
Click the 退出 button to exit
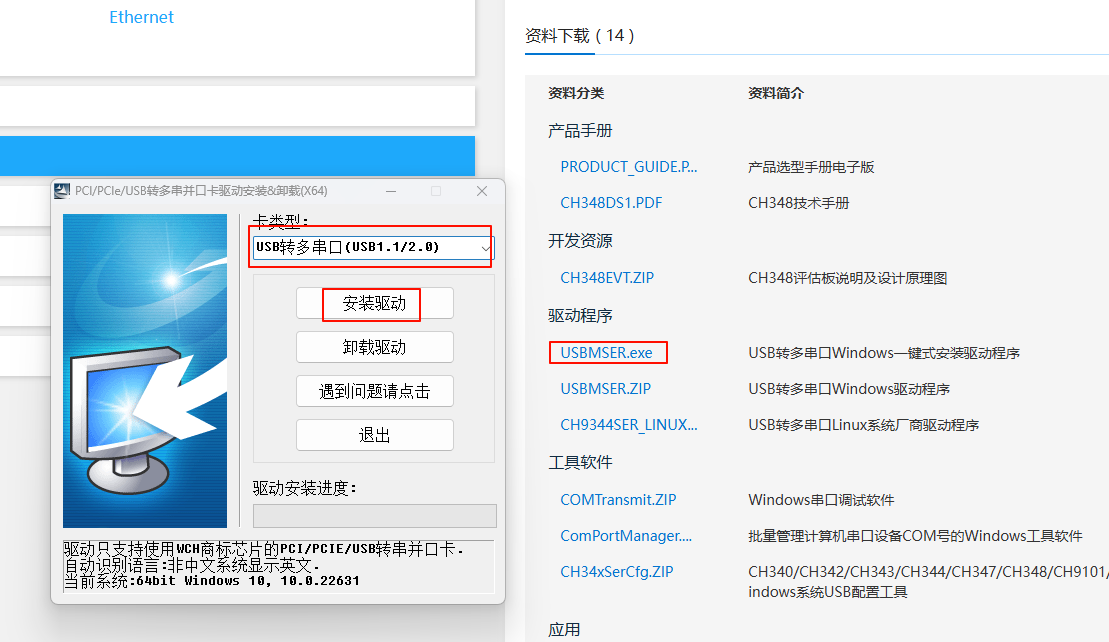coord(374,435)
